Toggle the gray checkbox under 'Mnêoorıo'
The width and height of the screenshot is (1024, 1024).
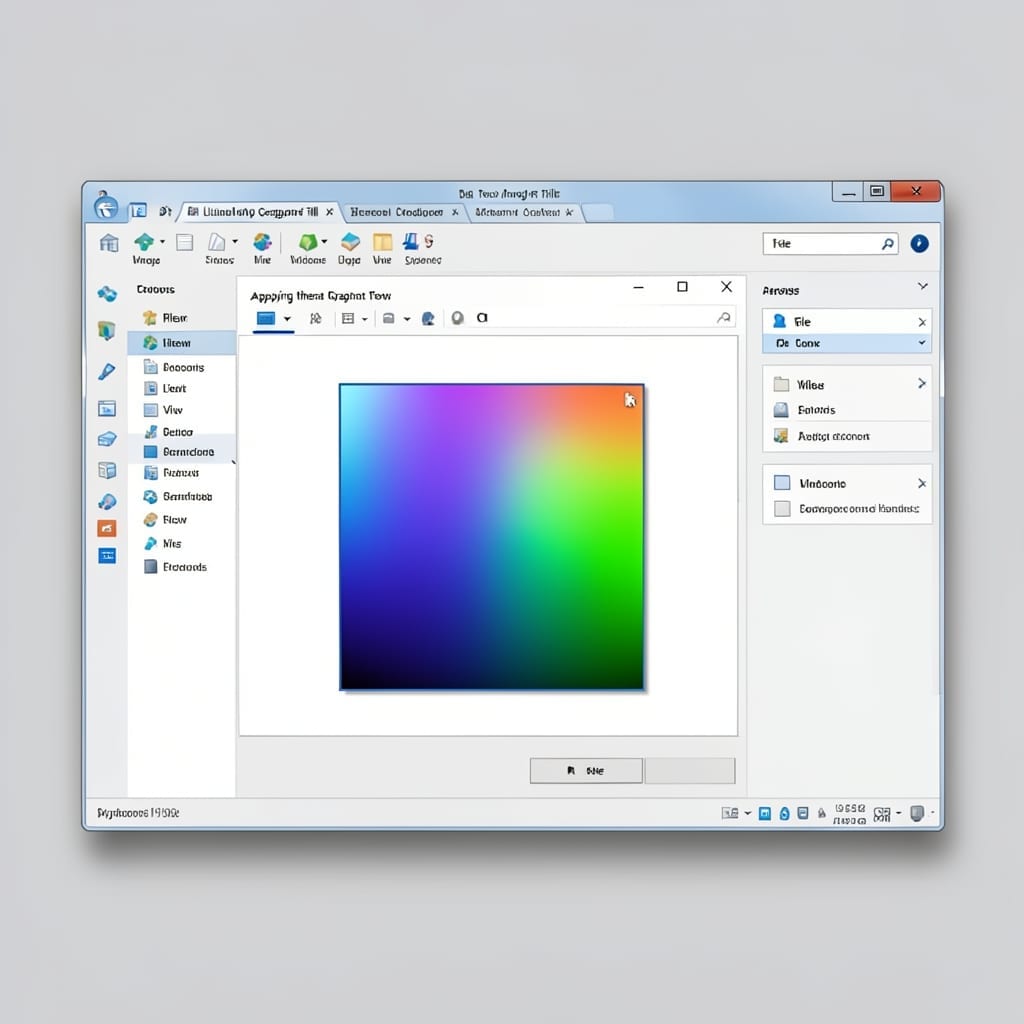pyautogui.click(x=782, y=508)
